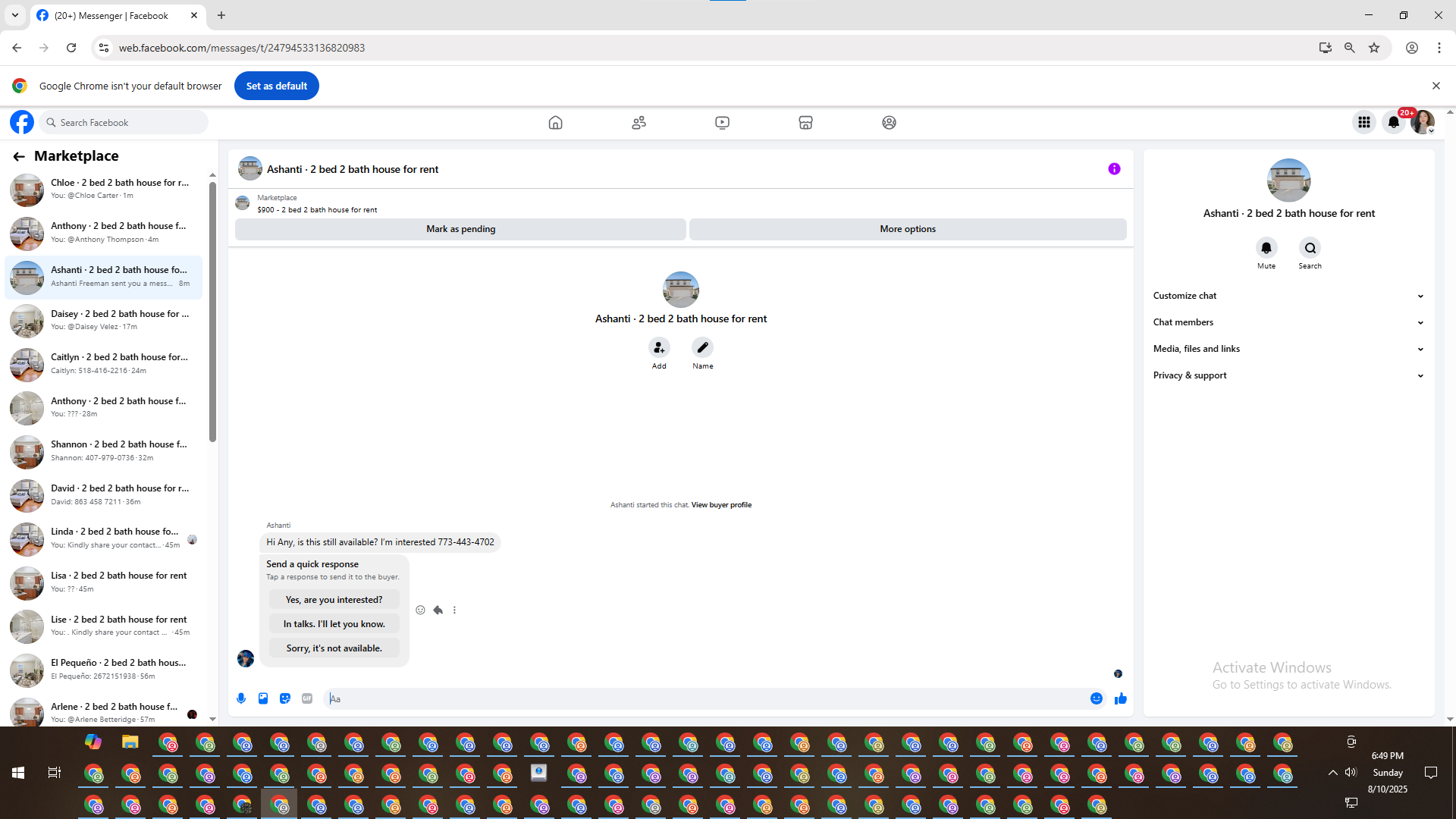The height and width of the screenshot is (819, 1456).
Task: Expand Media, files and links section
Action: [1288, 349]
